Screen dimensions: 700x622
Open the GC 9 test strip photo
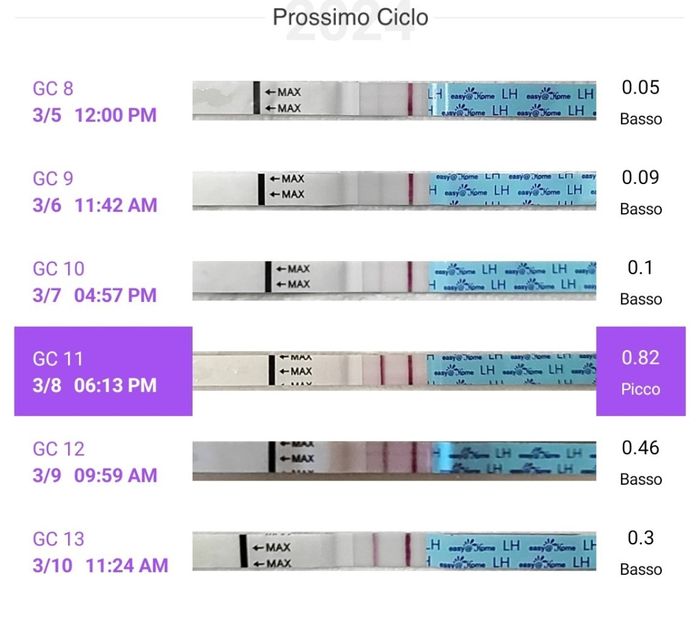tap(394, 189)
